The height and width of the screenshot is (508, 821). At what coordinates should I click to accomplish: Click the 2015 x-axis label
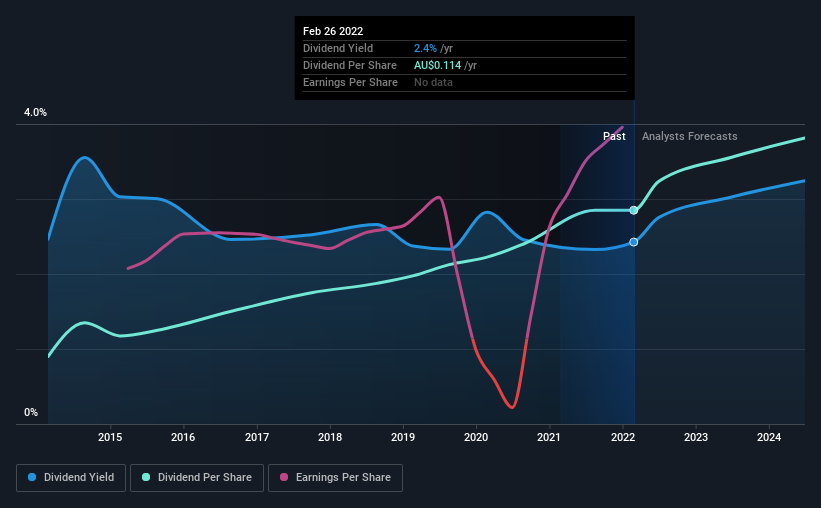pyautogui.click(x=110, y=437)
